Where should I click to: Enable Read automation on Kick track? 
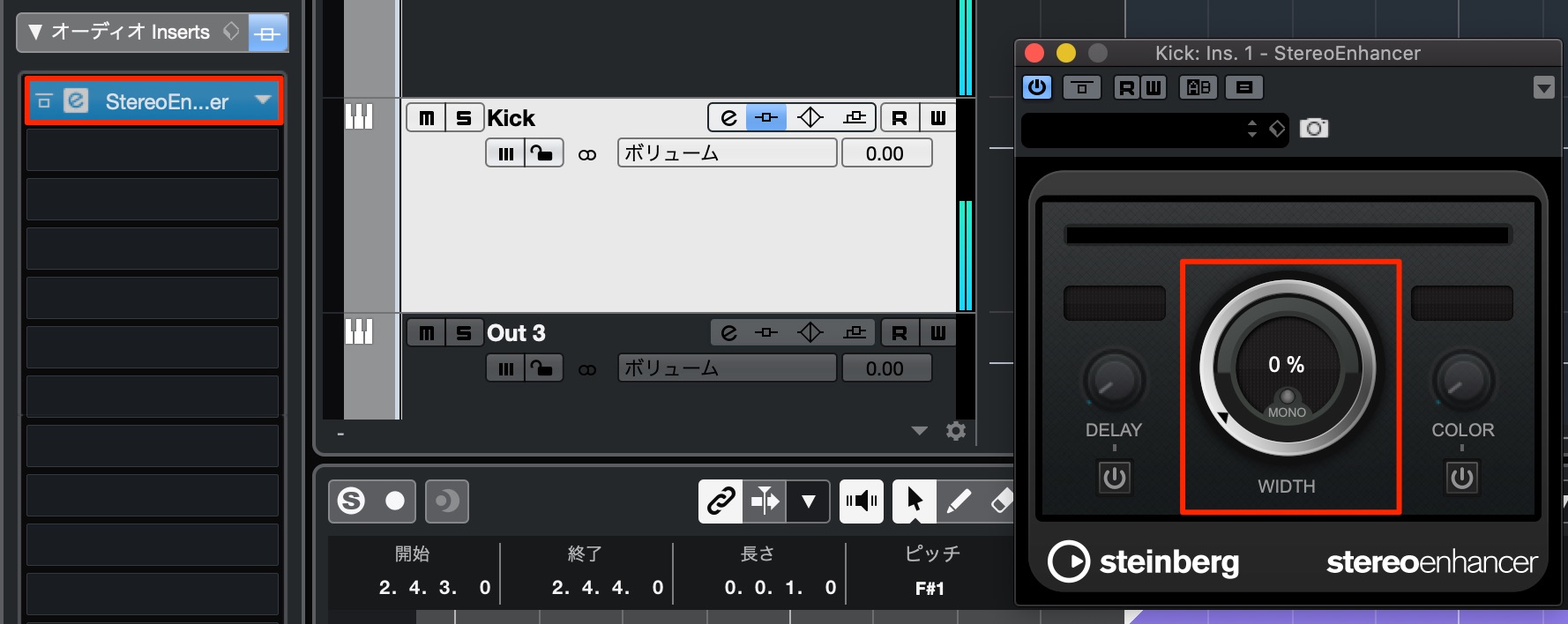click(900, 117)
